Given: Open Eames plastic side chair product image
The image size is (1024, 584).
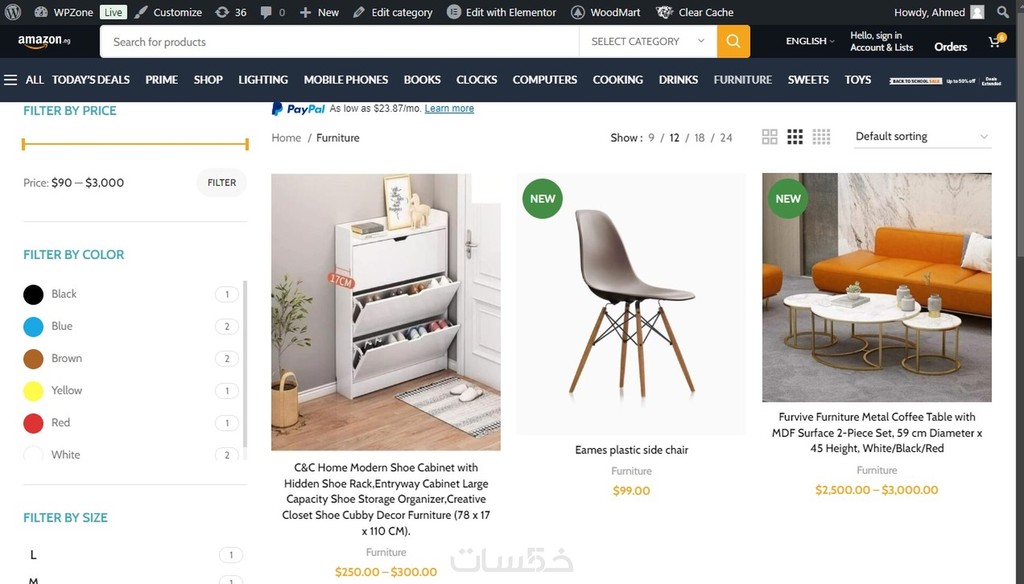Looking at the screenshot, I should click(x=631, y=304).
